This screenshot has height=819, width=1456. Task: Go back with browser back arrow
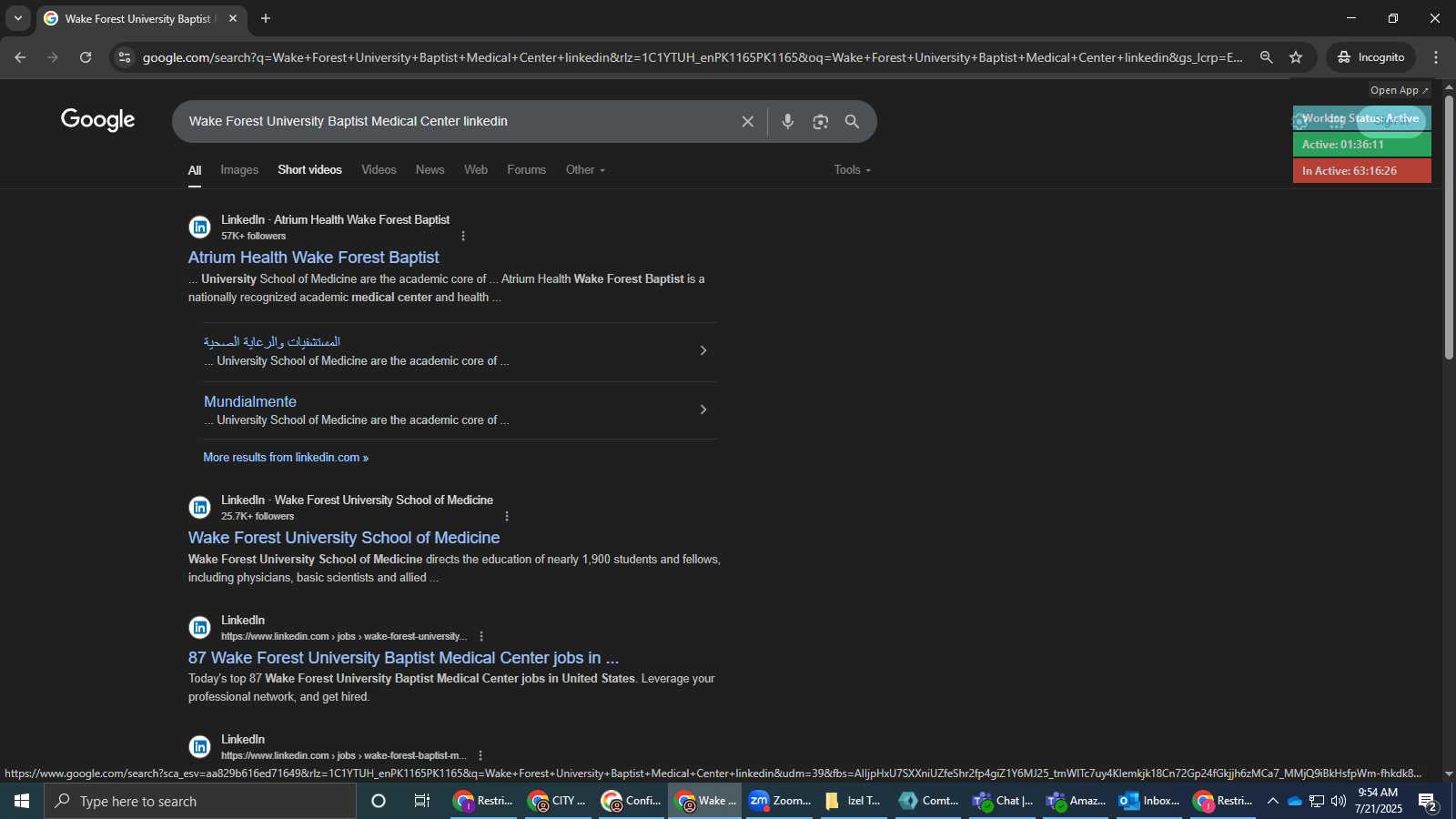pos(20,57)
